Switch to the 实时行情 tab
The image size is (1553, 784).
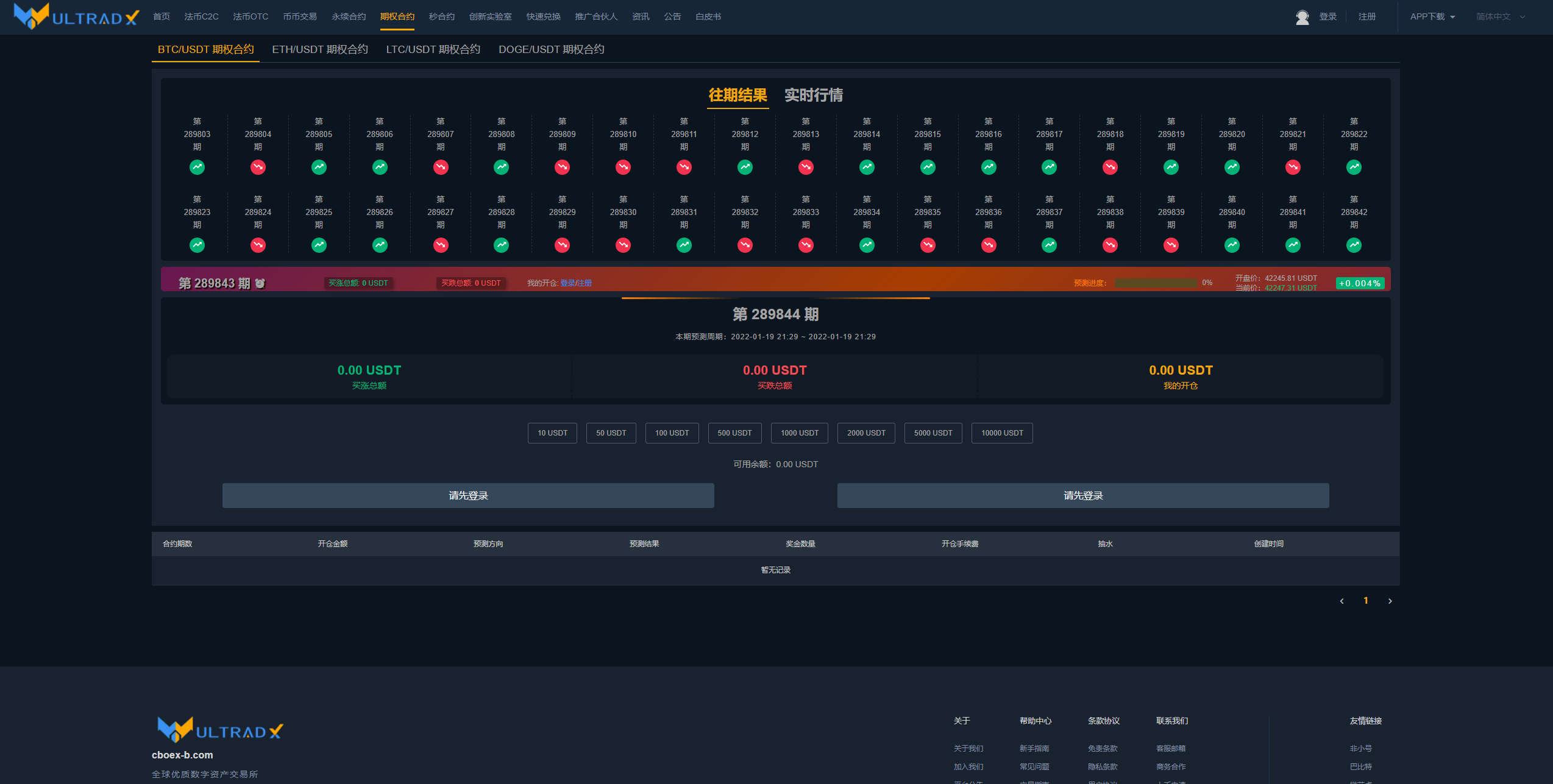tap(813, 95)
